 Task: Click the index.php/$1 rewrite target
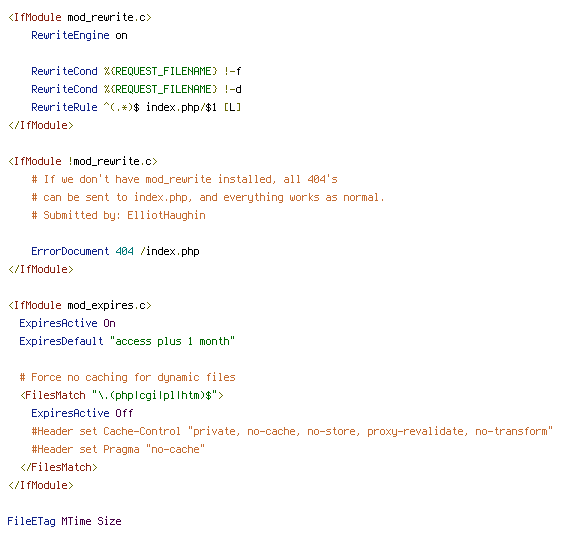(x=181, y=107)
